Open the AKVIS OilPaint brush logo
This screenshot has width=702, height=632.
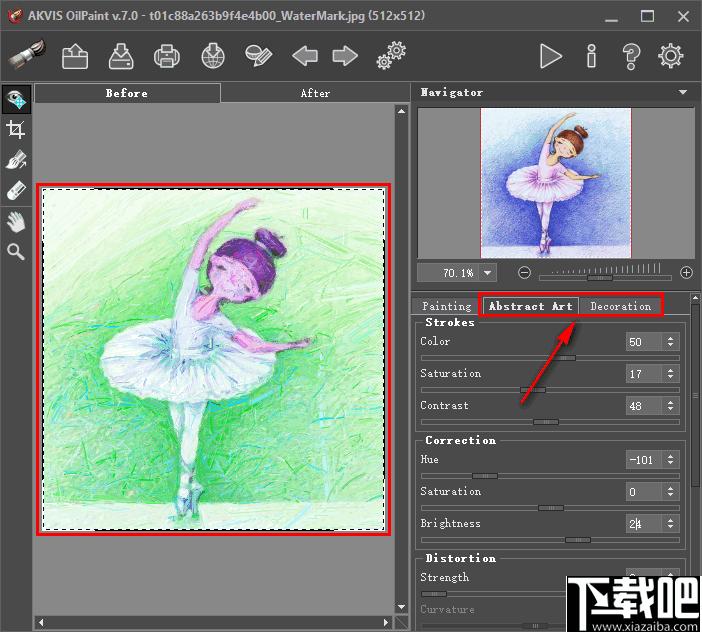pyautogui.click(x=27, y=55)
